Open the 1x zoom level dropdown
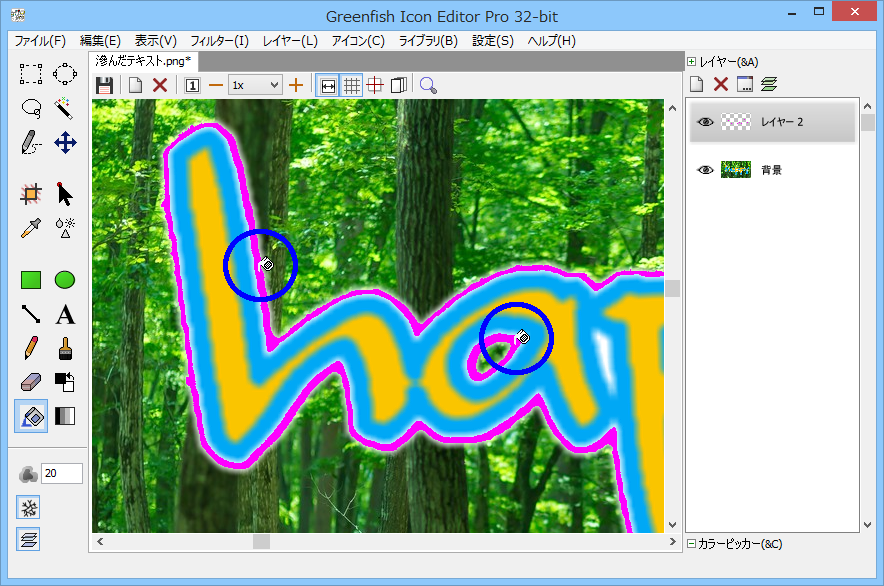This screenshot has width=884, height=586. tap(255, 85)
